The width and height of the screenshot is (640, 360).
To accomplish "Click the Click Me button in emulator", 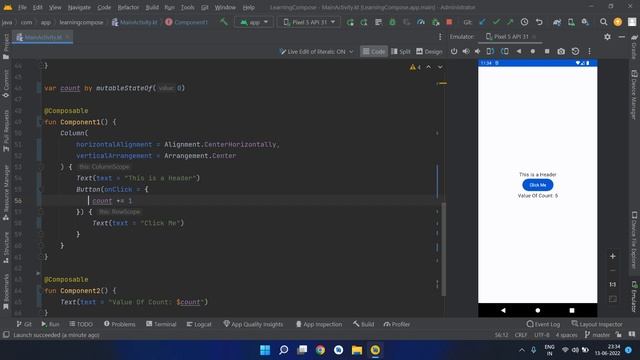I will point(538,185).
